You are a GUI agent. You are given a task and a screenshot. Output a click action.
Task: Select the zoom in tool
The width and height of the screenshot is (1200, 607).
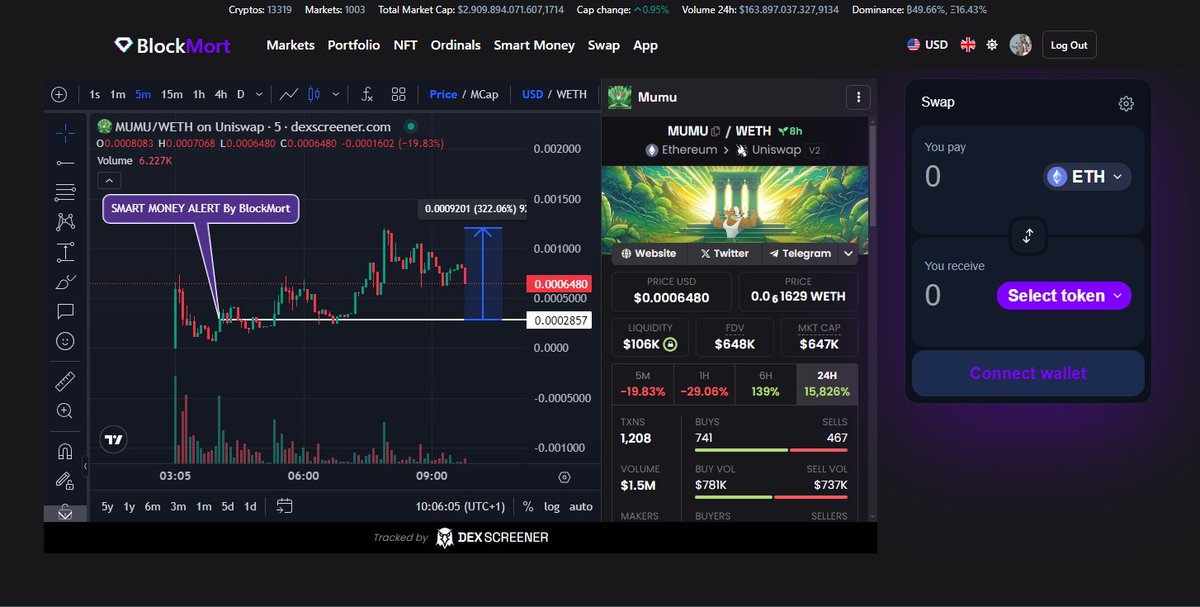65,410
